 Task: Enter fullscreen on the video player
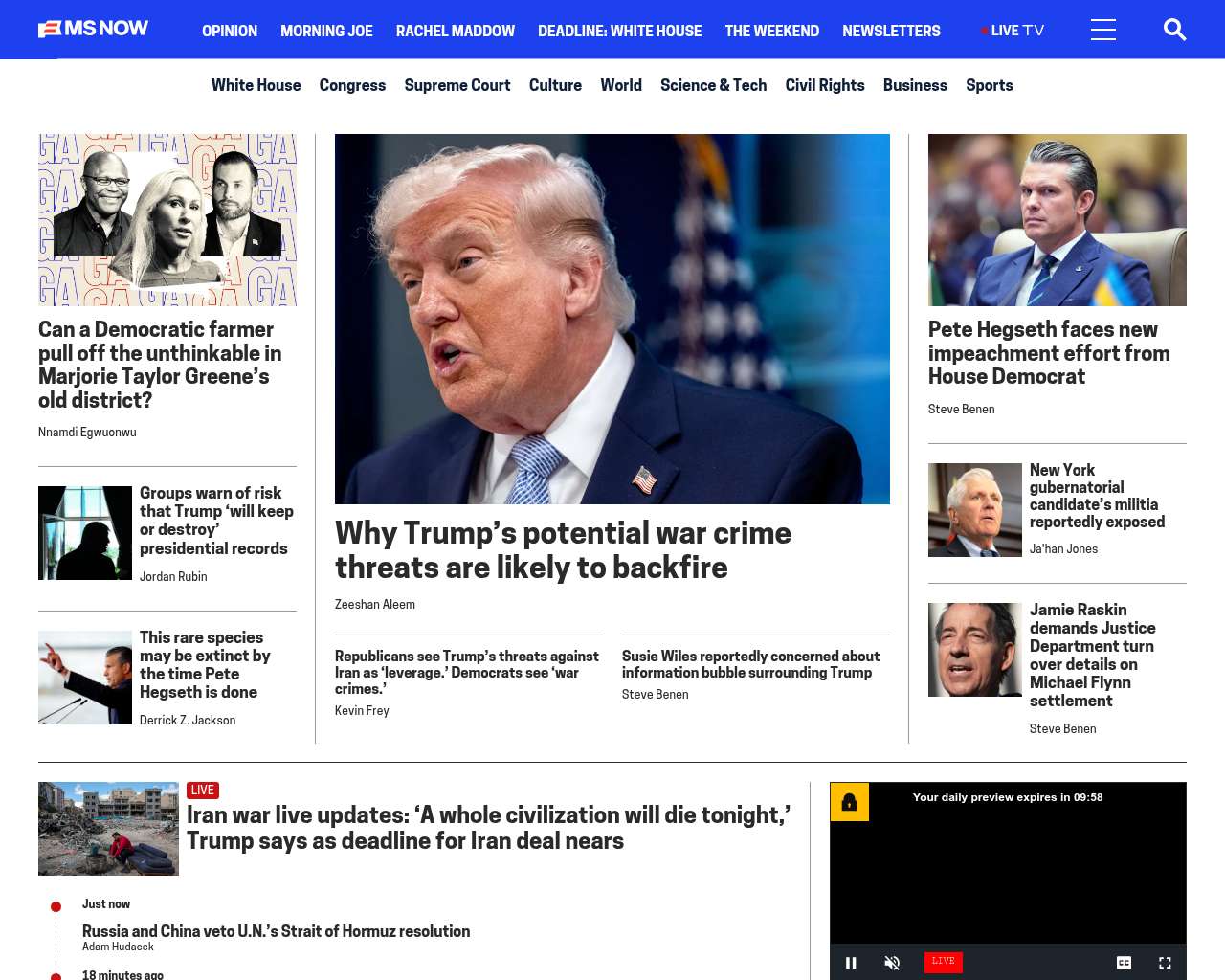1165,963
